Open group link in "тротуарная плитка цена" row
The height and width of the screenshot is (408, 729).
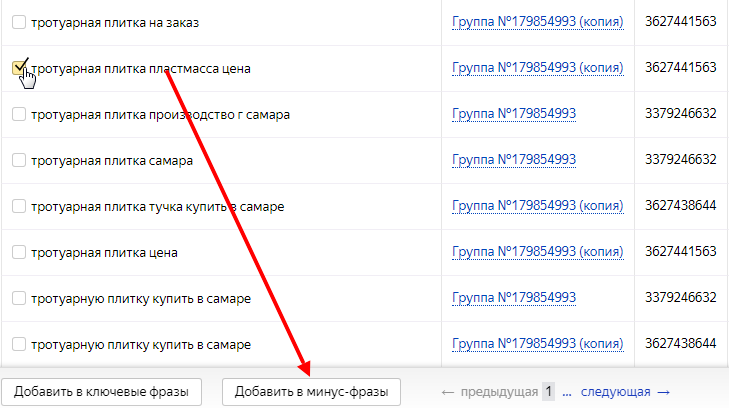tap(537, 252)
